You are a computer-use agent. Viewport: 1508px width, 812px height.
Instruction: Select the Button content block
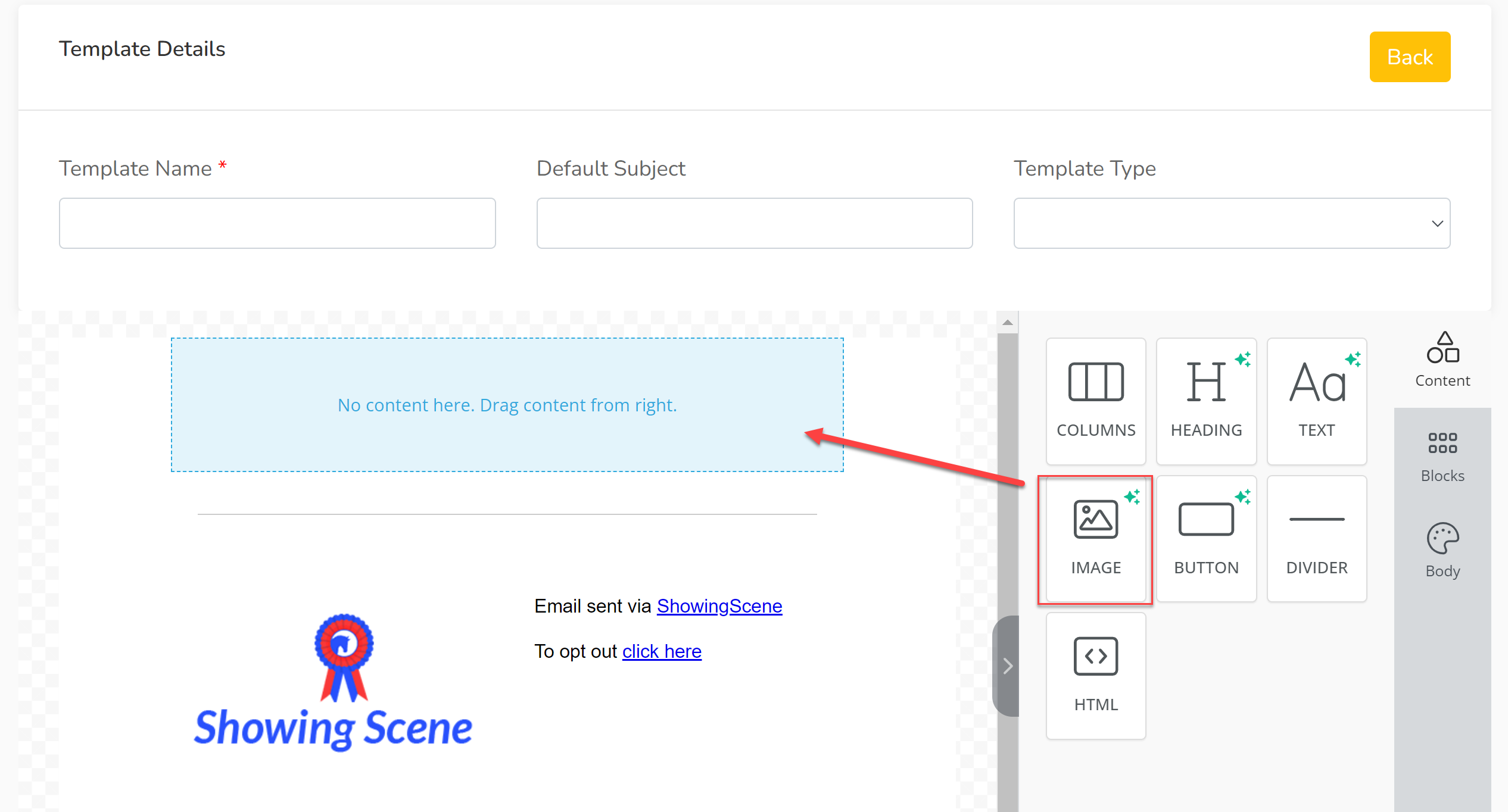(x=1206, y=539)
